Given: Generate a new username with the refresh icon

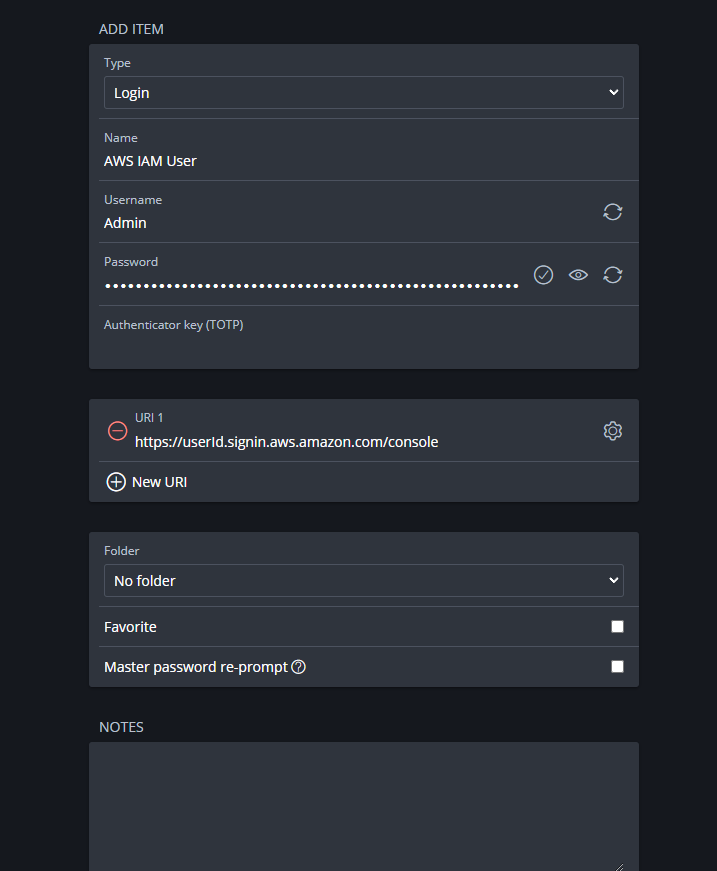Looking at the screenshot, I should [613, 212].
